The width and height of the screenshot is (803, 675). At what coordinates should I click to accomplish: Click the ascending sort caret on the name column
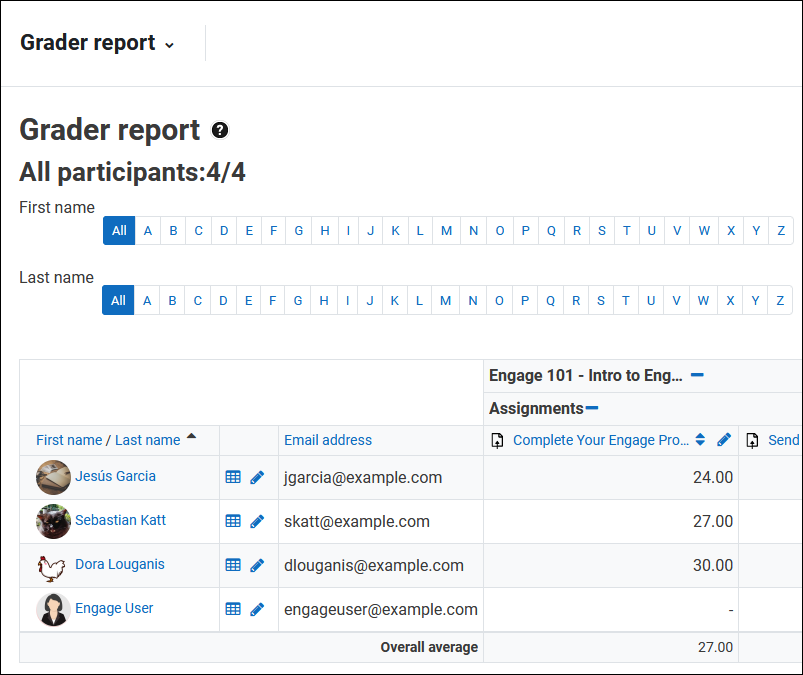pos(191,437)
